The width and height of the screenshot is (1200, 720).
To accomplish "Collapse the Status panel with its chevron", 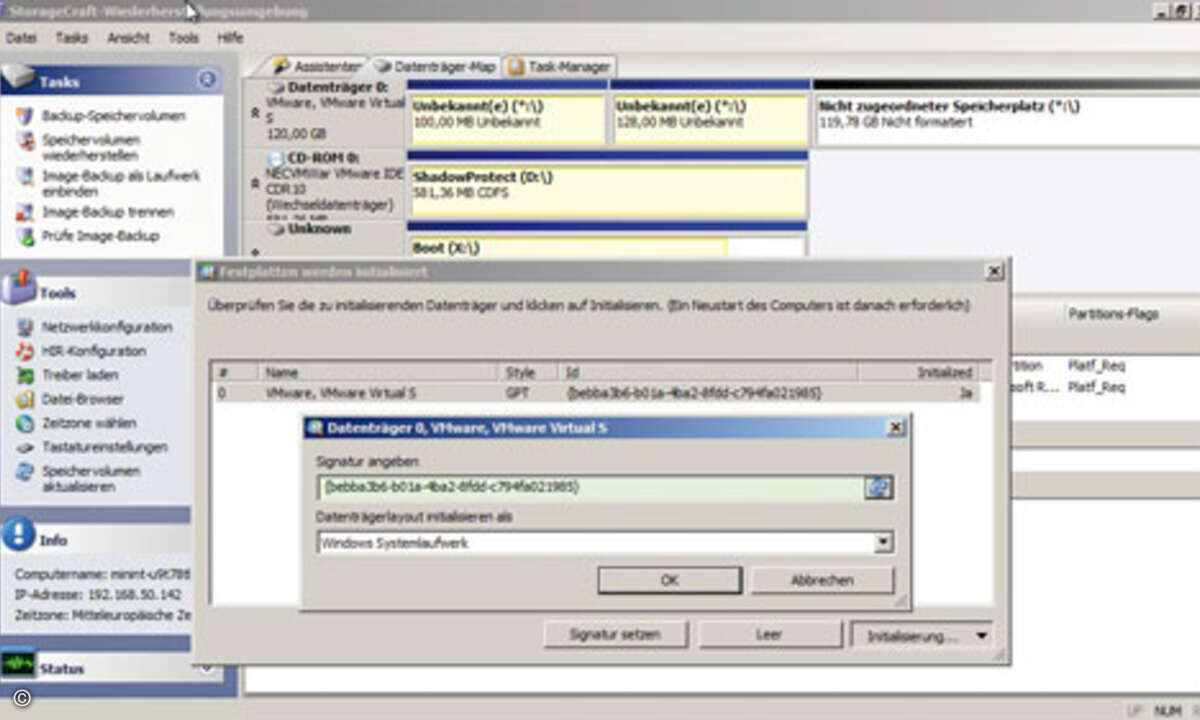I will (x=207, y=666).
